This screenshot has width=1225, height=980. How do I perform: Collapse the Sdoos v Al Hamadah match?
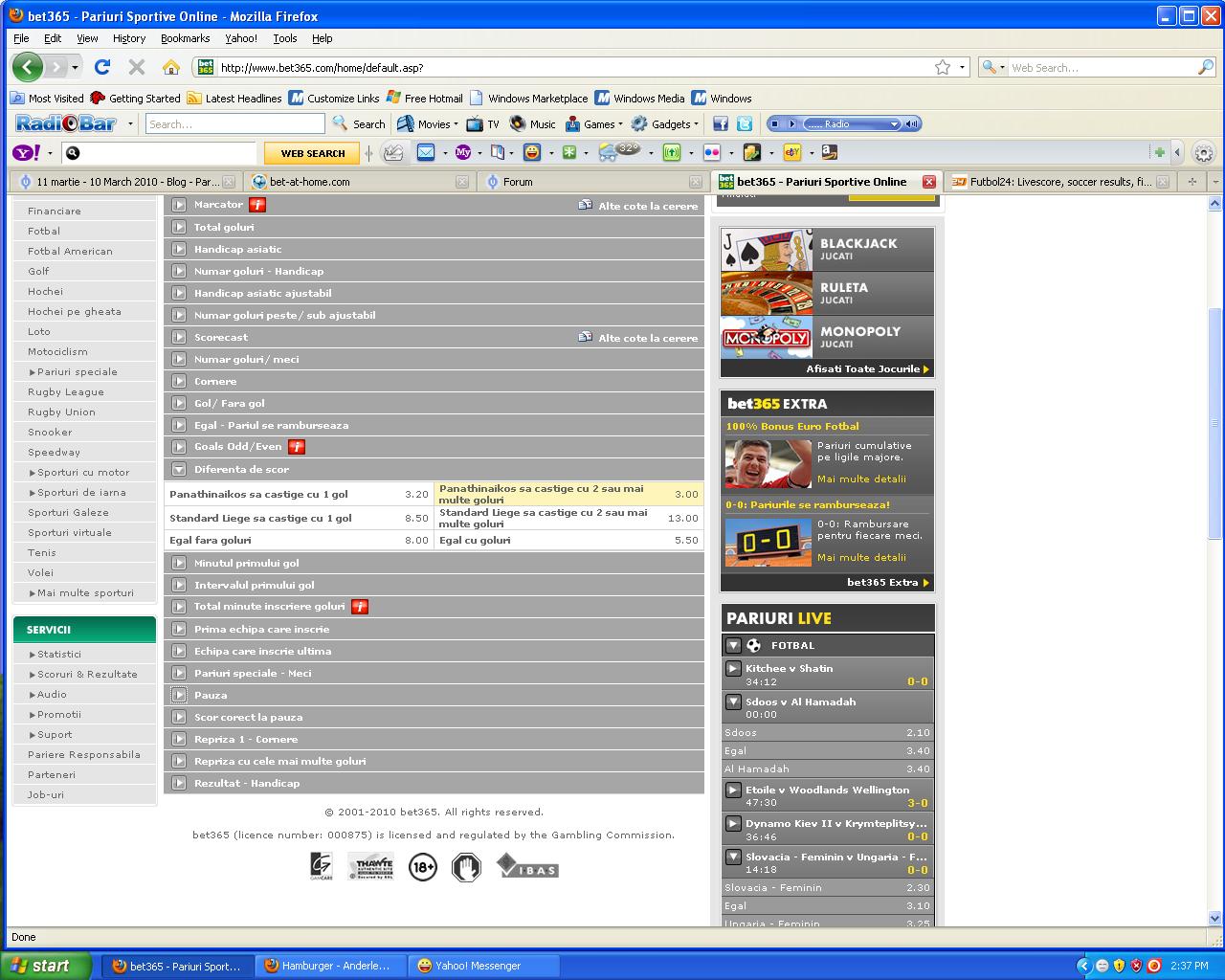pyautogui.click(x=733, y=702)
